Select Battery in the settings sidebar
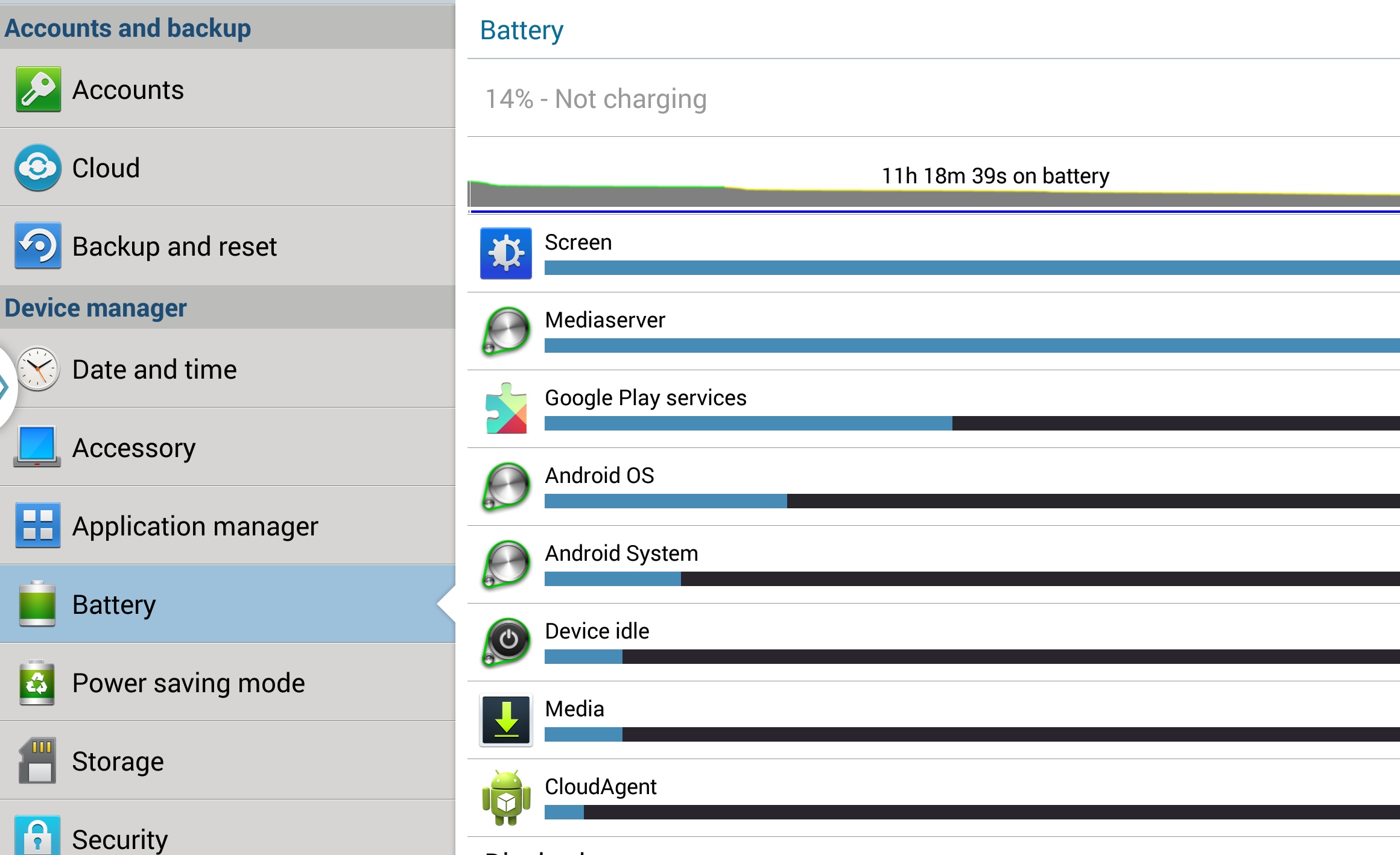Viewport: 1400px width, 855px height. click(227, 604)
